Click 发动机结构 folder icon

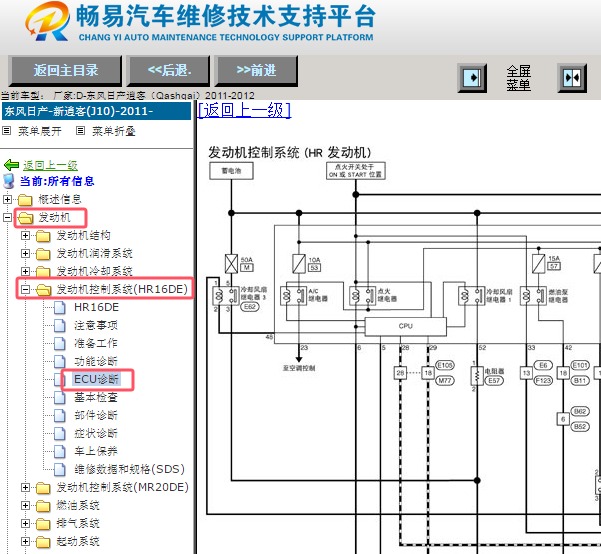(x=43, y=236)
